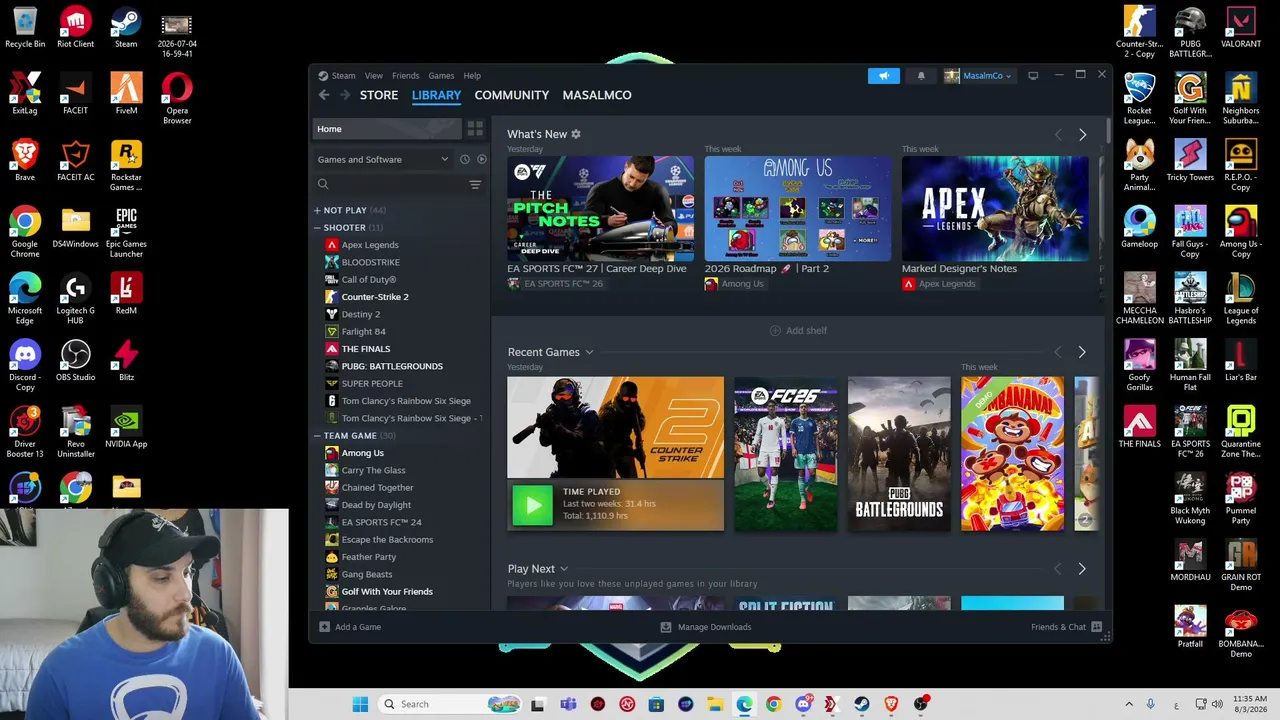The width and height of the screenshot is (1280, 720).
Task: Show next What's New items arrow
Action: [x=1082, y=134]
